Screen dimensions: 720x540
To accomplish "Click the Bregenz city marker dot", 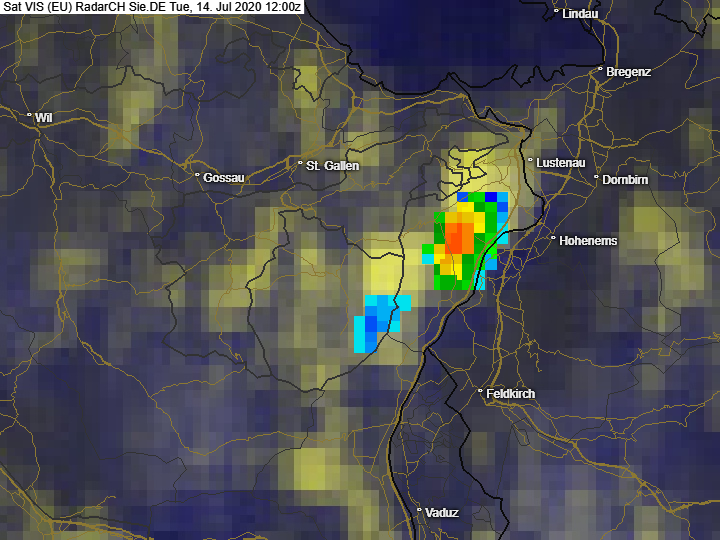I will coord(600,69).
